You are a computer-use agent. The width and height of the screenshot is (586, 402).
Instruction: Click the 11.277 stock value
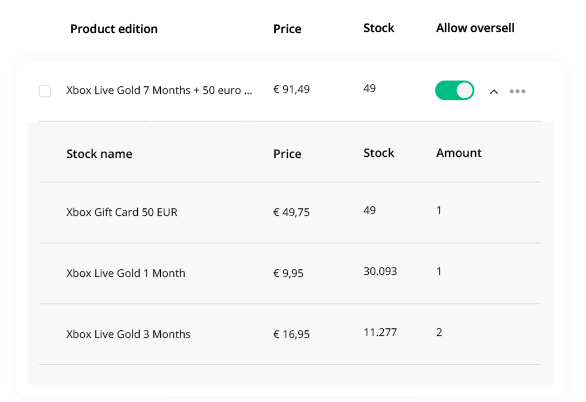380,332
